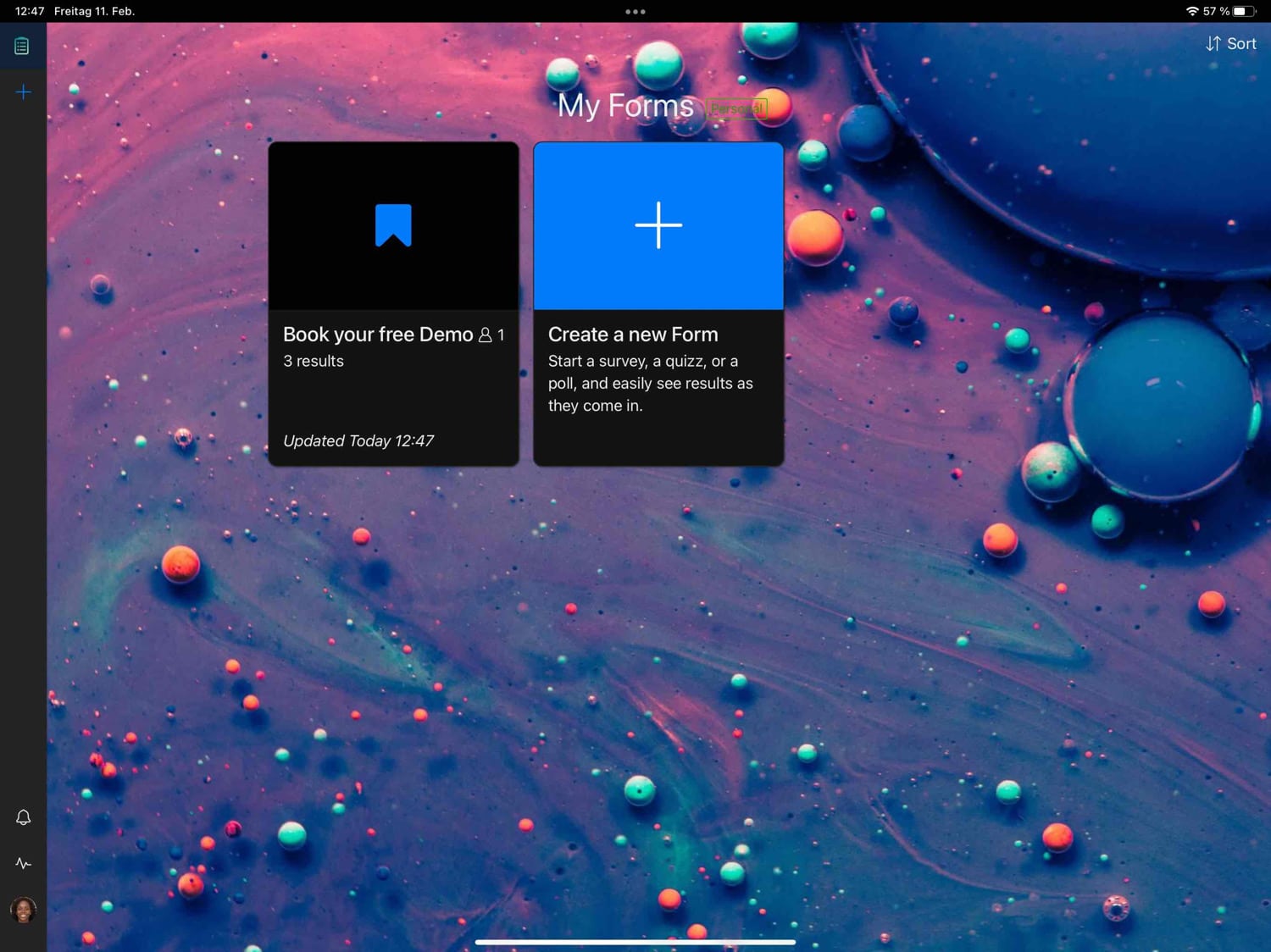The width and height of the screenshot is (1271, 952).
Task: Click the sort arrows icon beside Sort
Action: pos(1213,44)
